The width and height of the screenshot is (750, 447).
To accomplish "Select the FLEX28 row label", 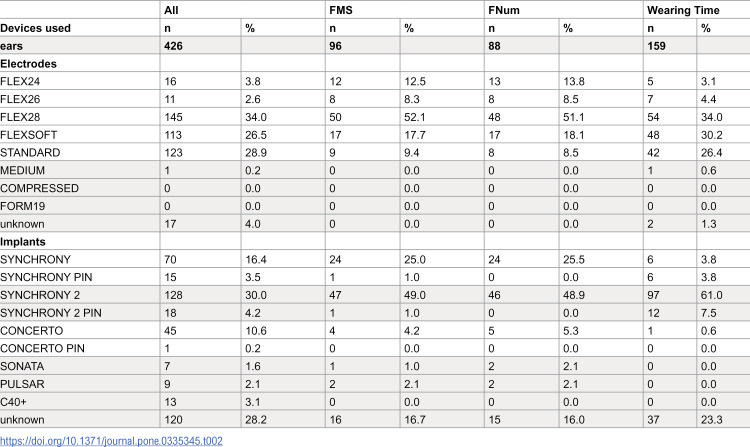I will [x=20, y=117].
